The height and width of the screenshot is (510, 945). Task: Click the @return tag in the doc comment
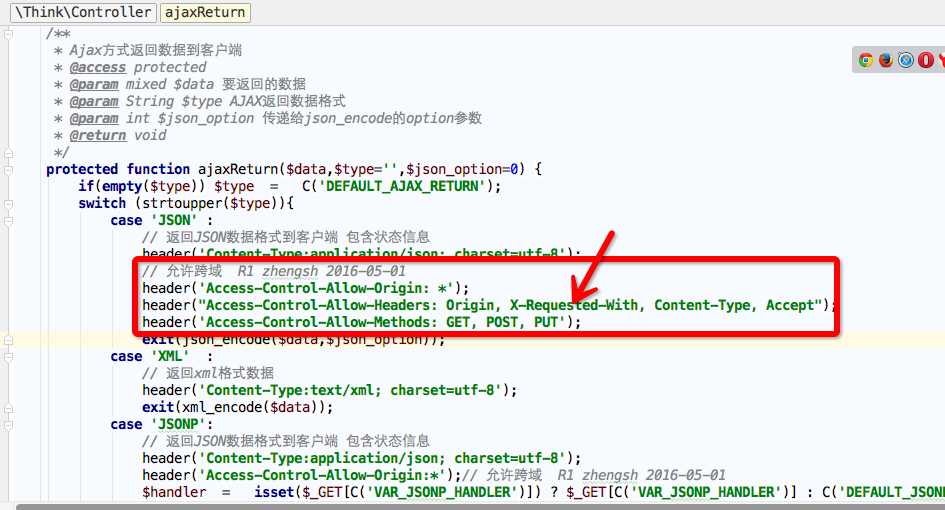(98, 136)
